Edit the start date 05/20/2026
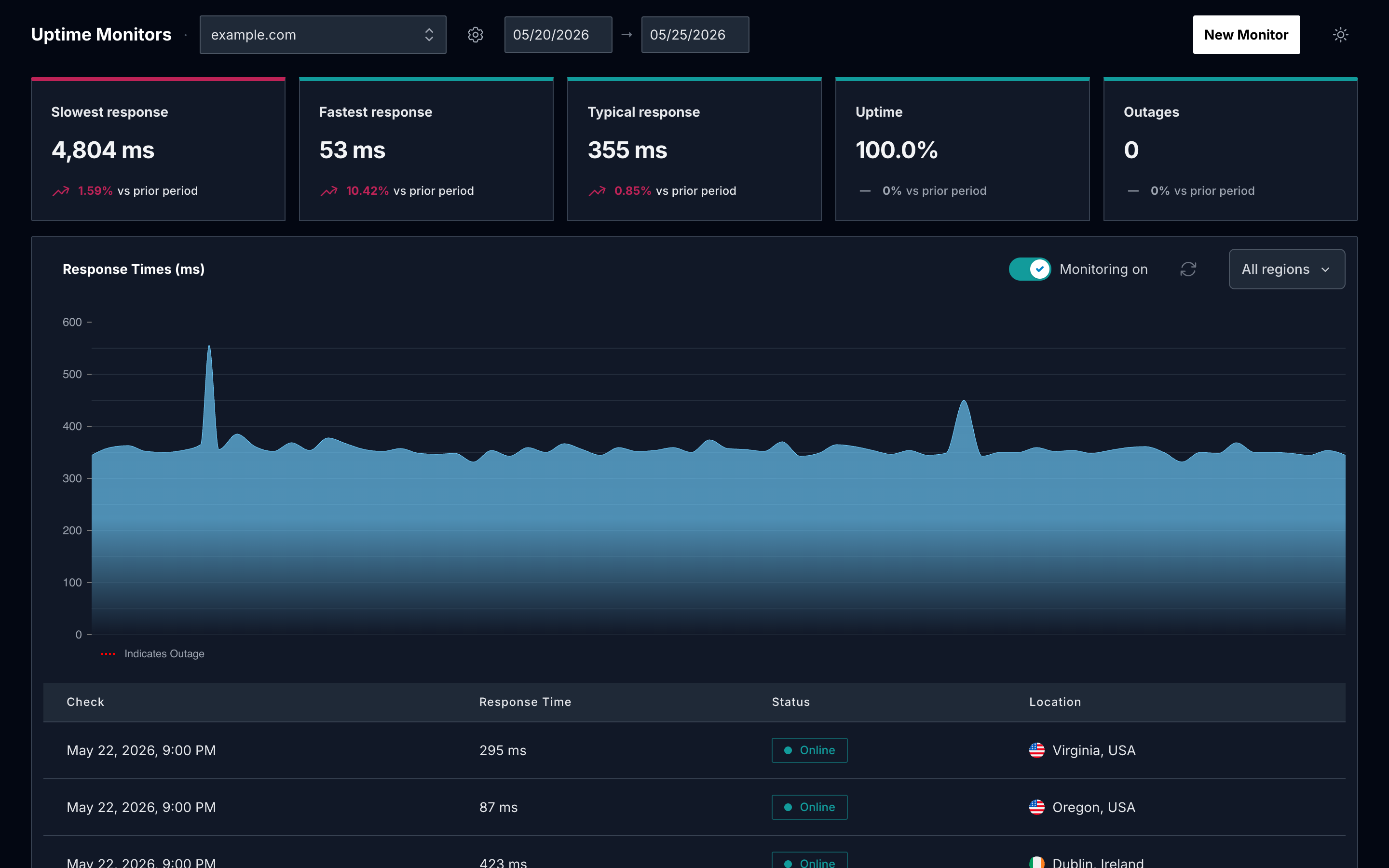The height and width of the screenshot is (868, 1389). (x=558, y=34)
